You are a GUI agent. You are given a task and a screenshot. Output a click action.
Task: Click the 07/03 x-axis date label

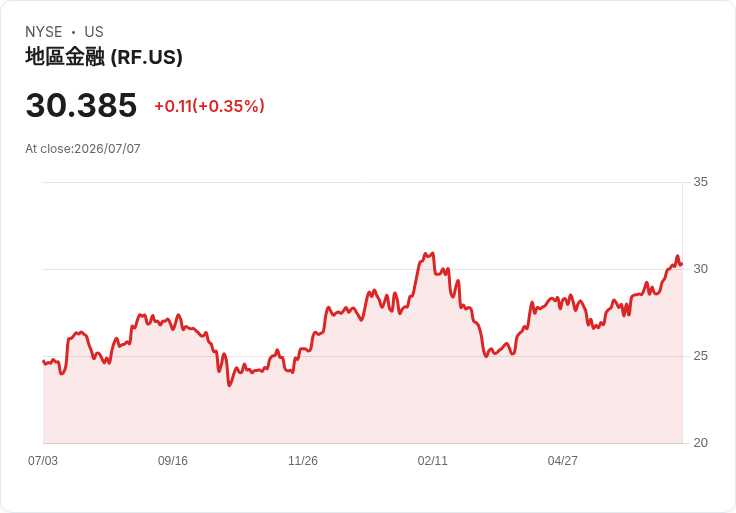coord(43,461)
